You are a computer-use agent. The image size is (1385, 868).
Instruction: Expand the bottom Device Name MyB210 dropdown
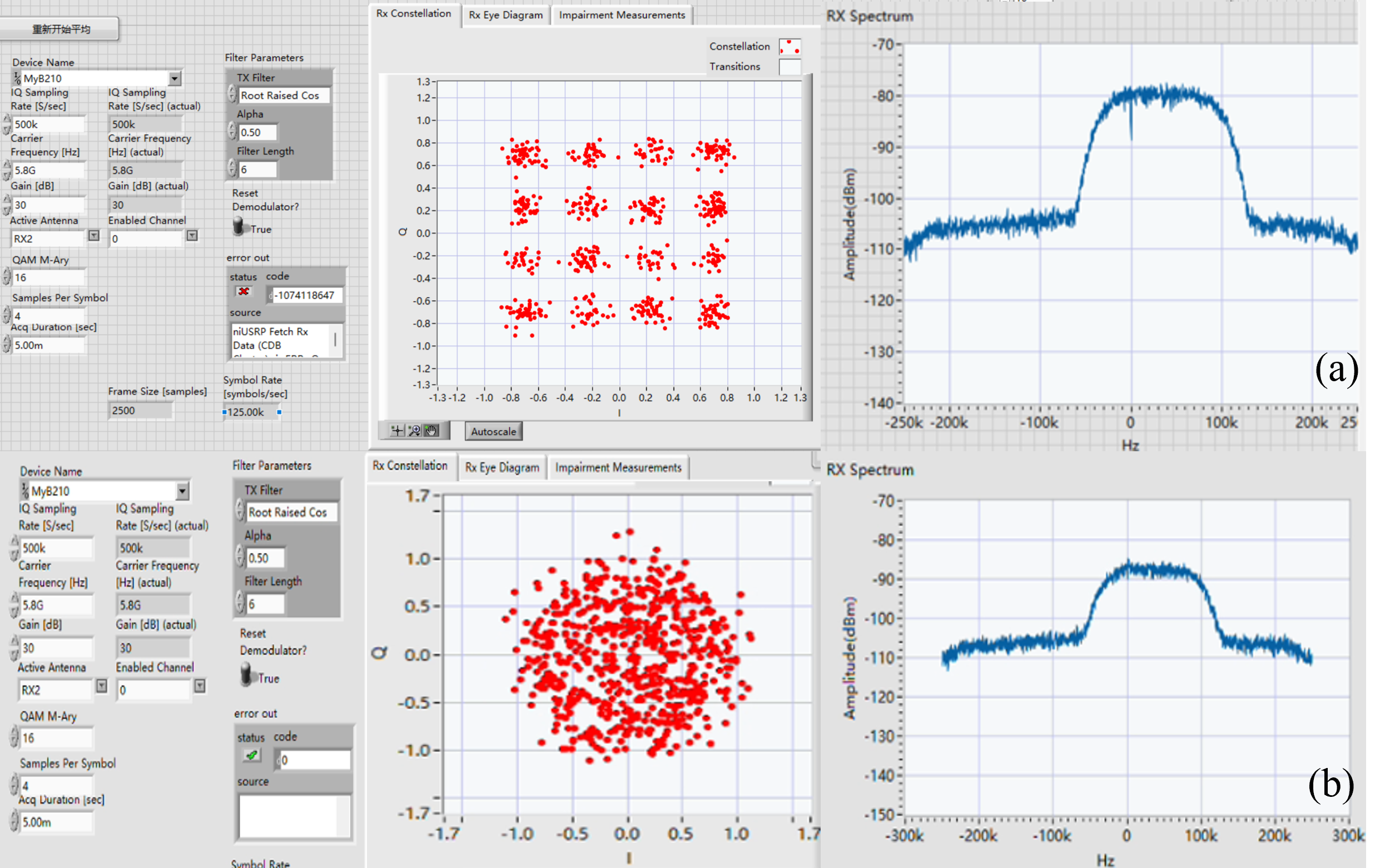182,491
